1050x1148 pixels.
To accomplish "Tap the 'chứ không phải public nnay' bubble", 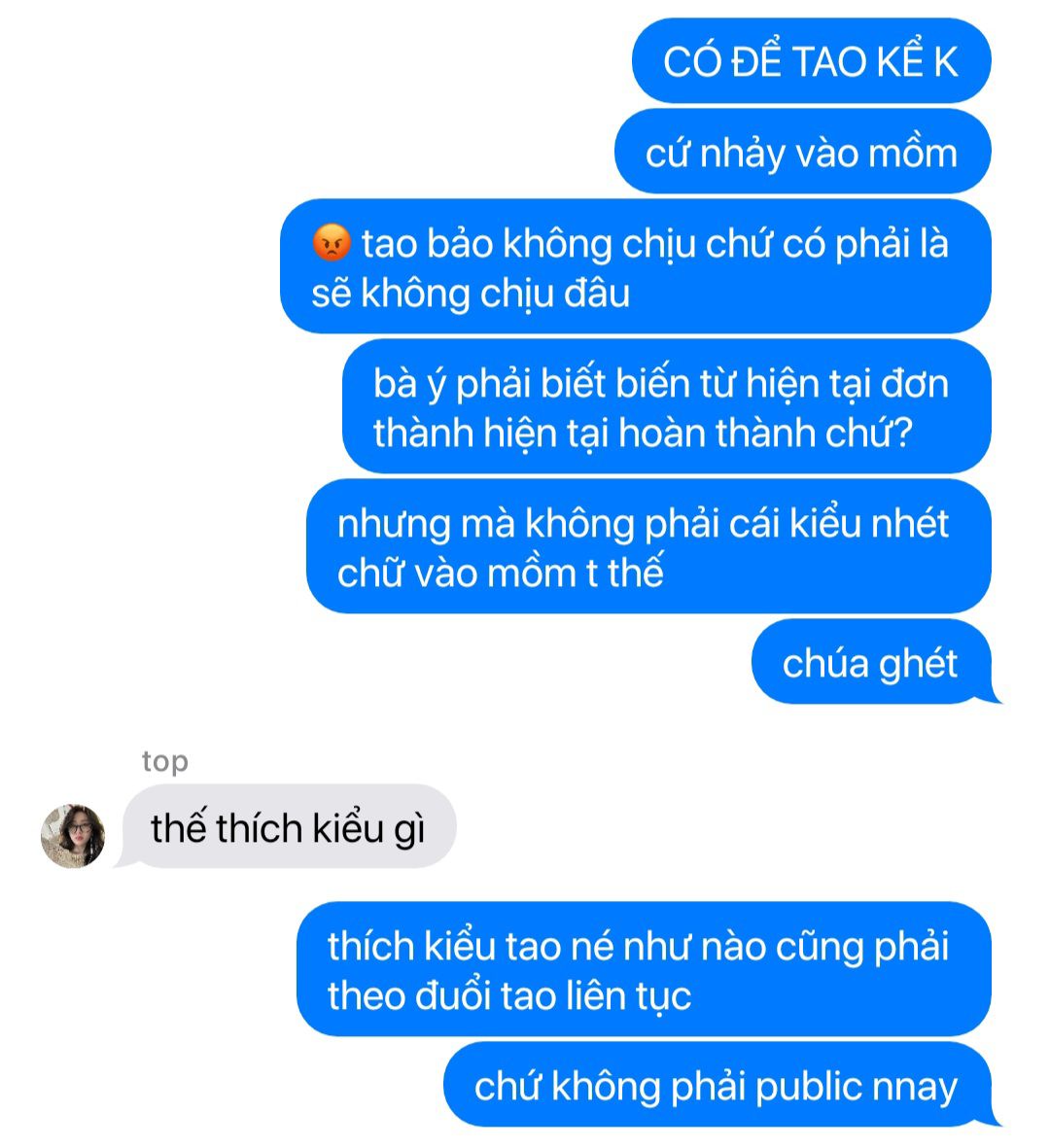I will pos(717,1084).
